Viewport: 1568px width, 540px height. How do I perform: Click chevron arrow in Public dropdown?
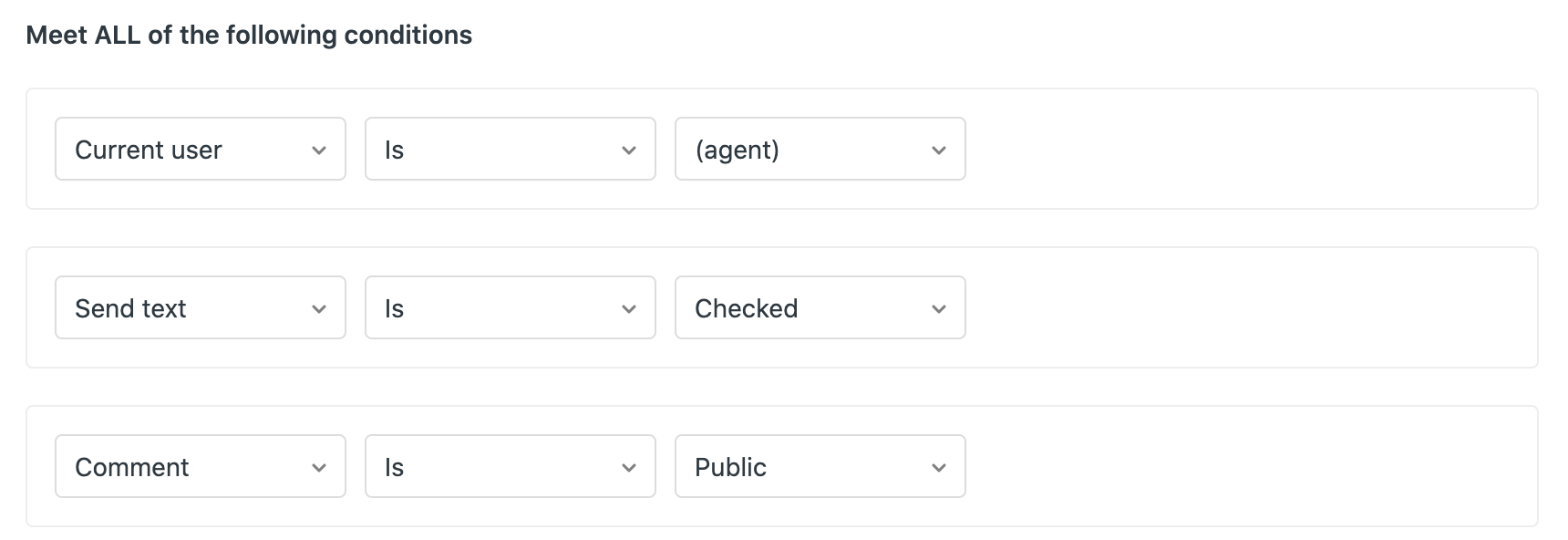coord(939,468)
